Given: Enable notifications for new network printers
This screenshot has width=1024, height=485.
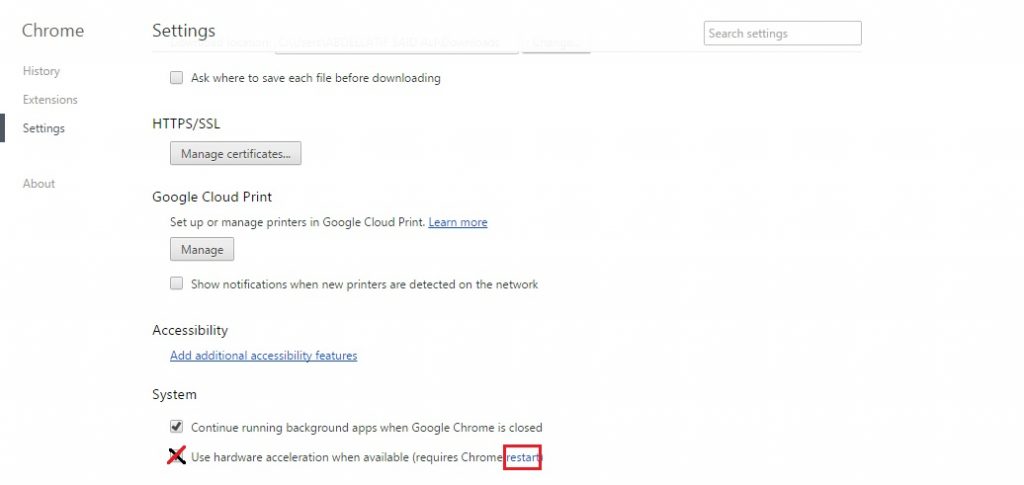Looking at the screenshot, I should pyautogui.click(x=176, y=284).
